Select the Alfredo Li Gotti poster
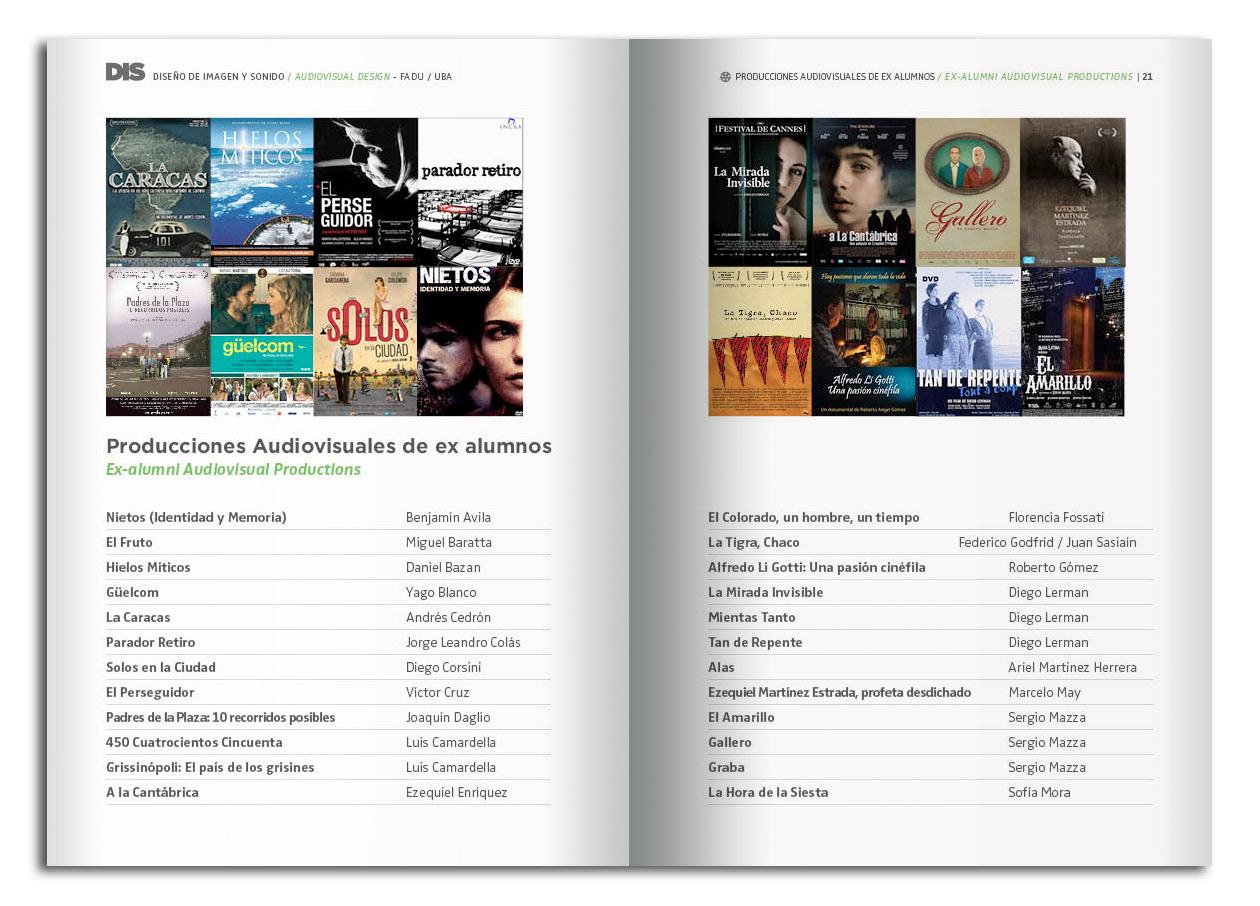 (x=864, y=341)
